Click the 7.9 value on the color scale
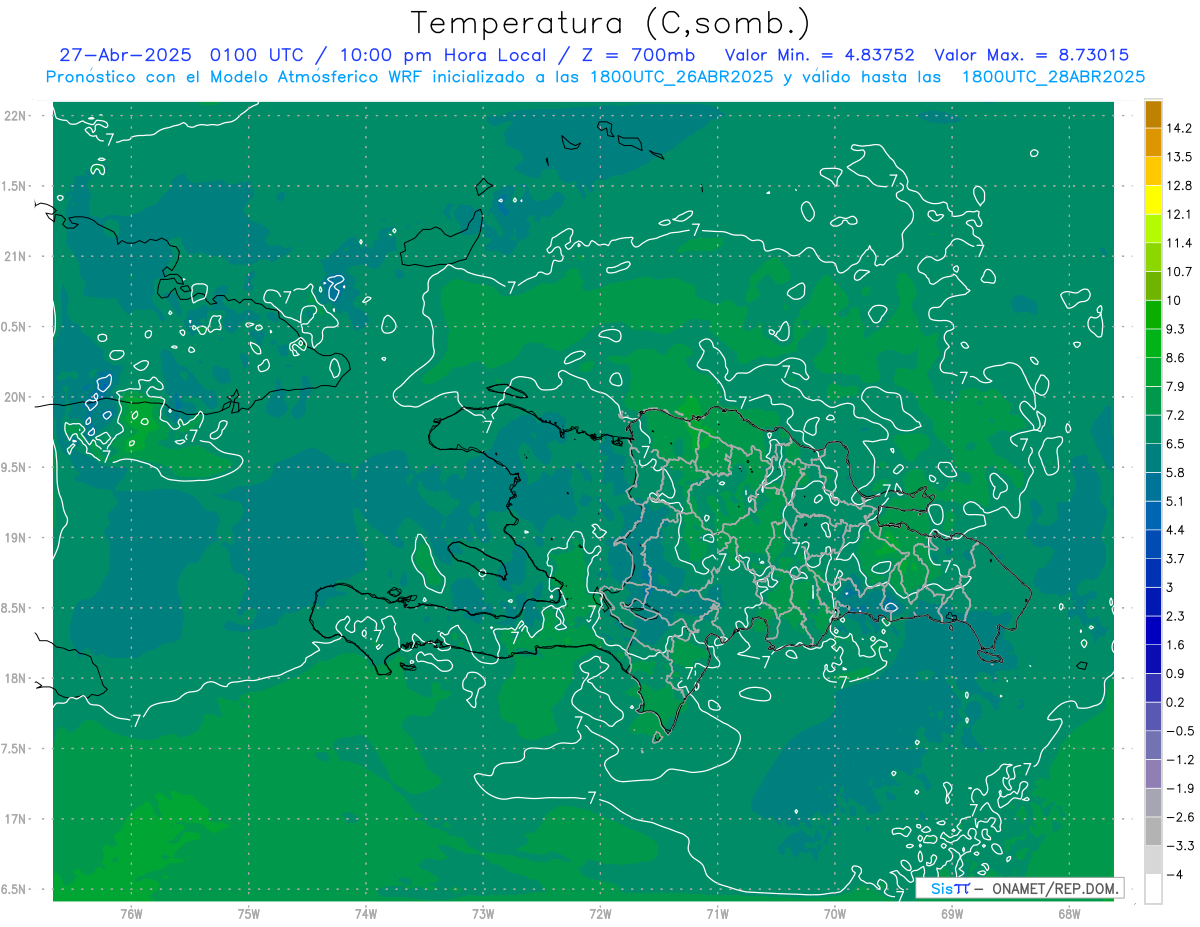 coord(1176,386)
